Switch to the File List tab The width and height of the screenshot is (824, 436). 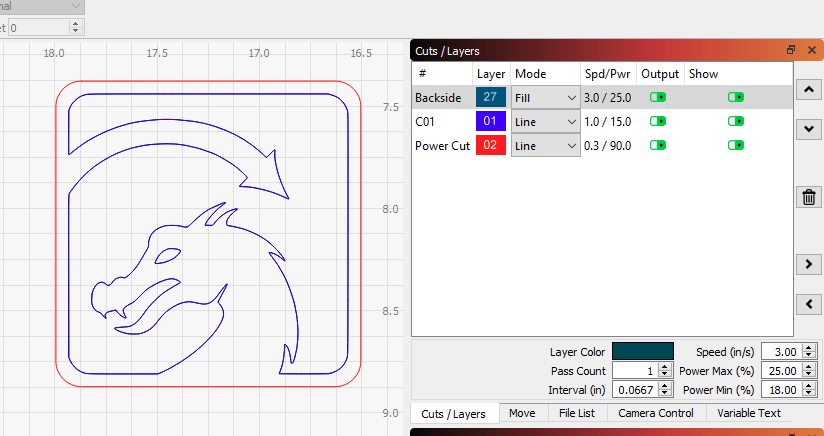(x=576, y=413)
